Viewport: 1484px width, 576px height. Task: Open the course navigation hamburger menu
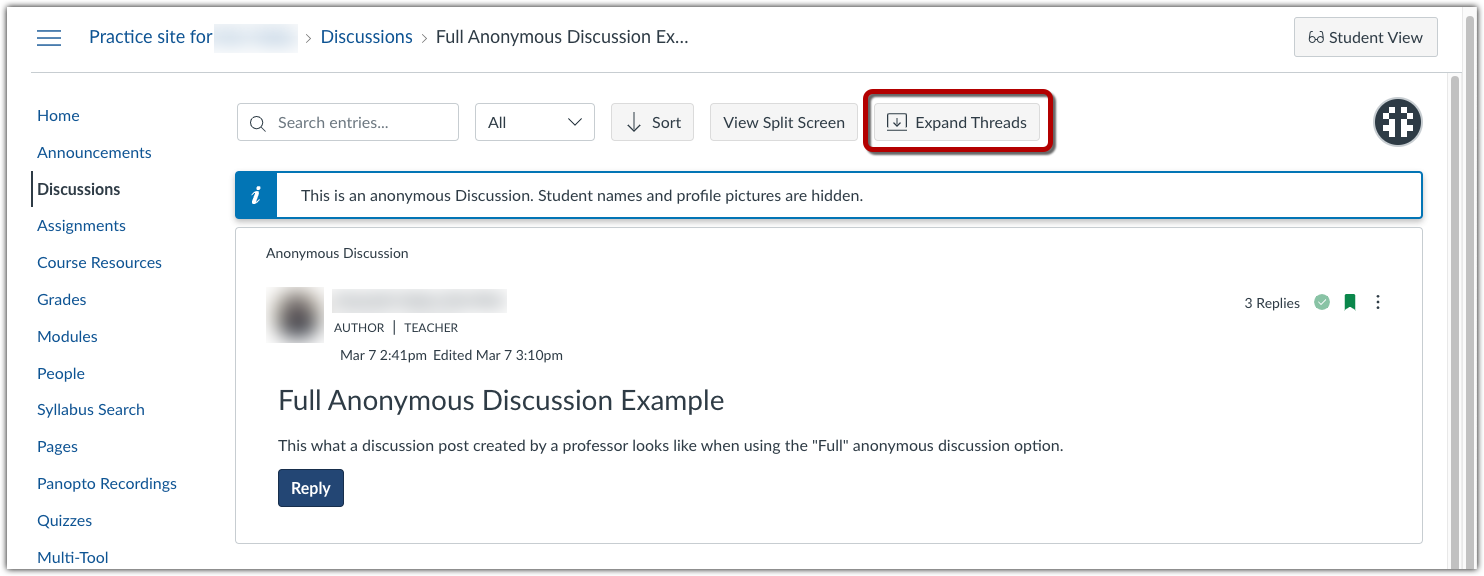[x=48, y=37]
